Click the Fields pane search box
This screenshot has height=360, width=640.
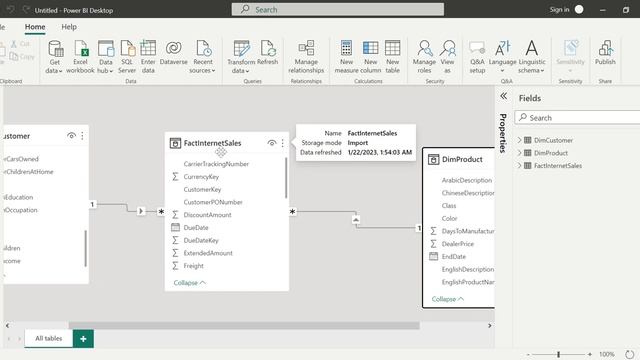577,118
